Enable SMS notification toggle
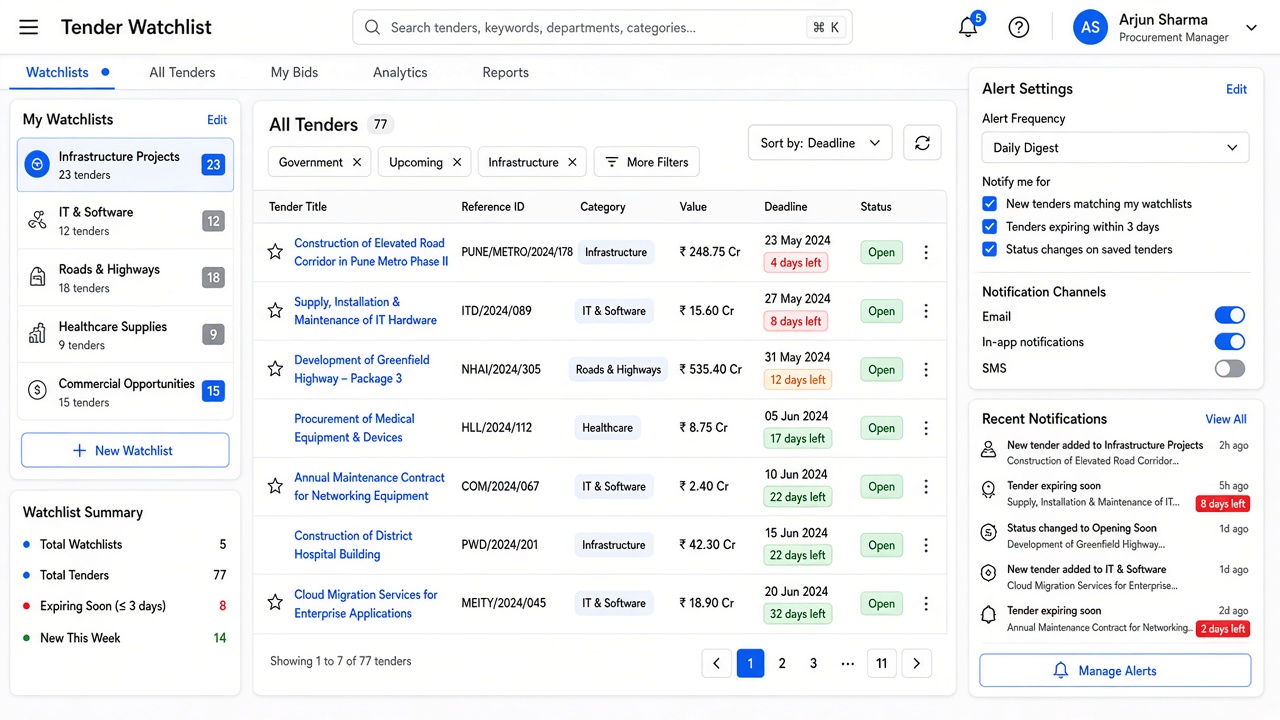This screenshot has width=1280, height=720. (x=1230, y=369)
